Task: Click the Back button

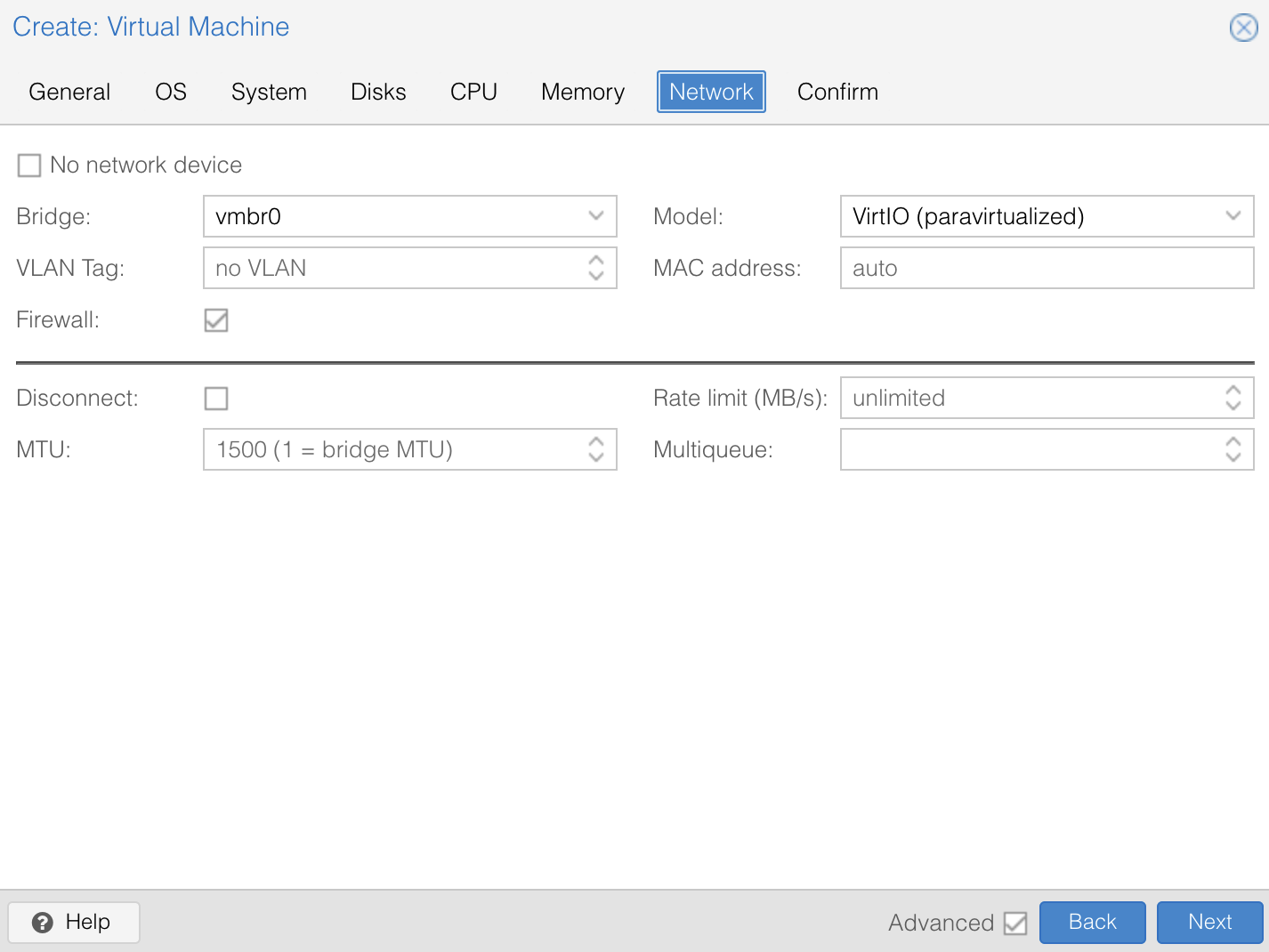Action: pos(1092,922)
